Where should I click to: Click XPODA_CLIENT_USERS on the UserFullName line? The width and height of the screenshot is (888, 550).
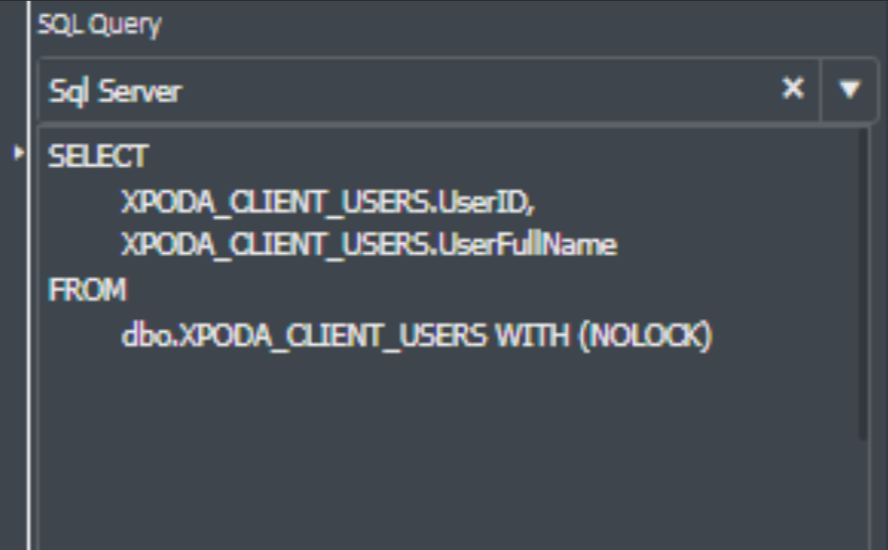pyautogui.click(x=275, y=245)
